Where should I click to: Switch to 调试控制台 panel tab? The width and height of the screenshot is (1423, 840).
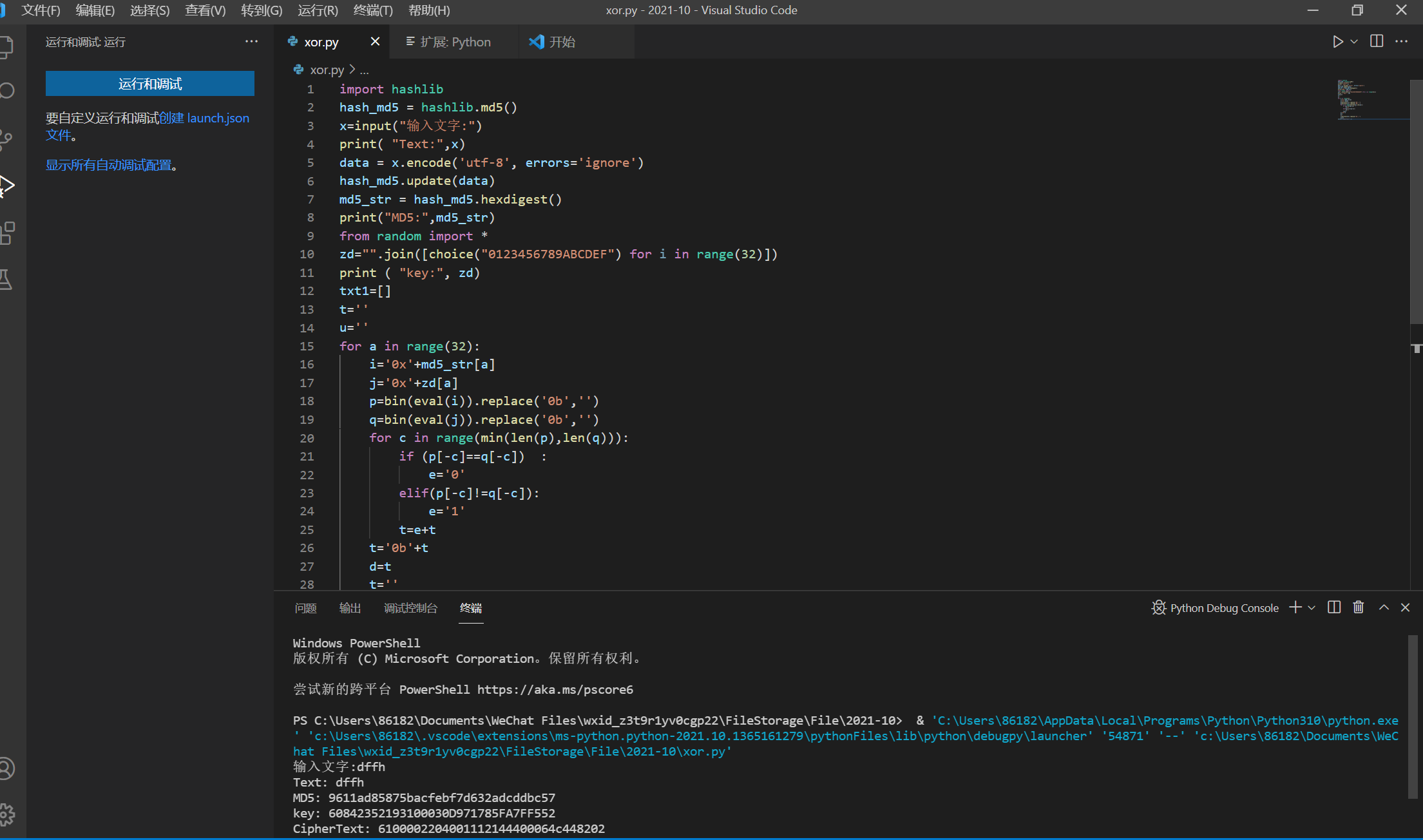[x=410, y=608]
